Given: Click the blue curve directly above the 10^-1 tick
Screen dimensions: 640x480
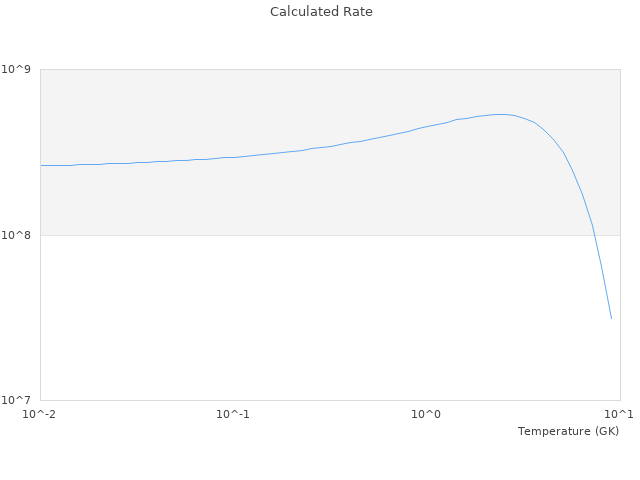Looking at the screenshot, I should click(232, 157).
